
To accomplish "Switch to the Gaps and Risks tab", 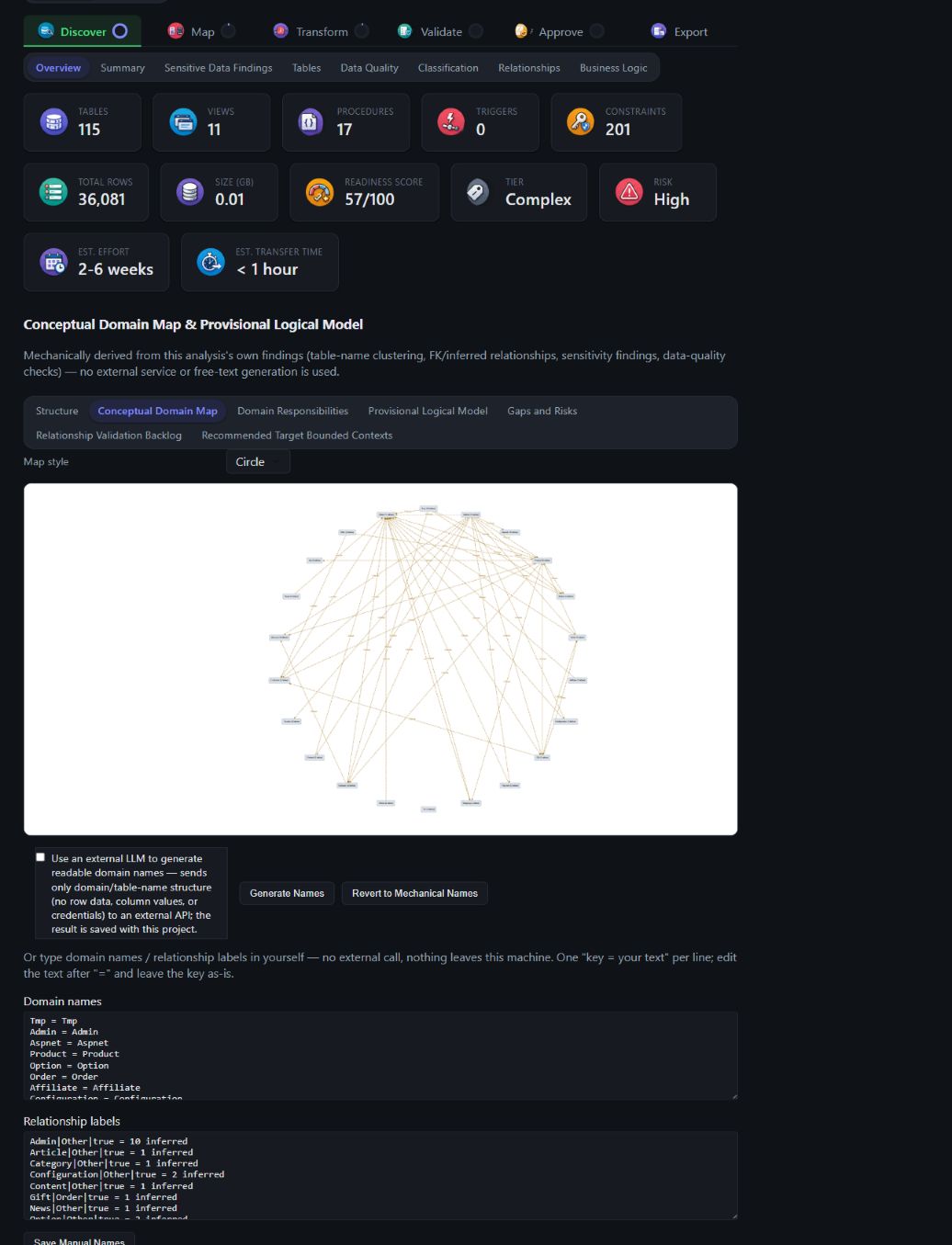I will tap(542, 411).
